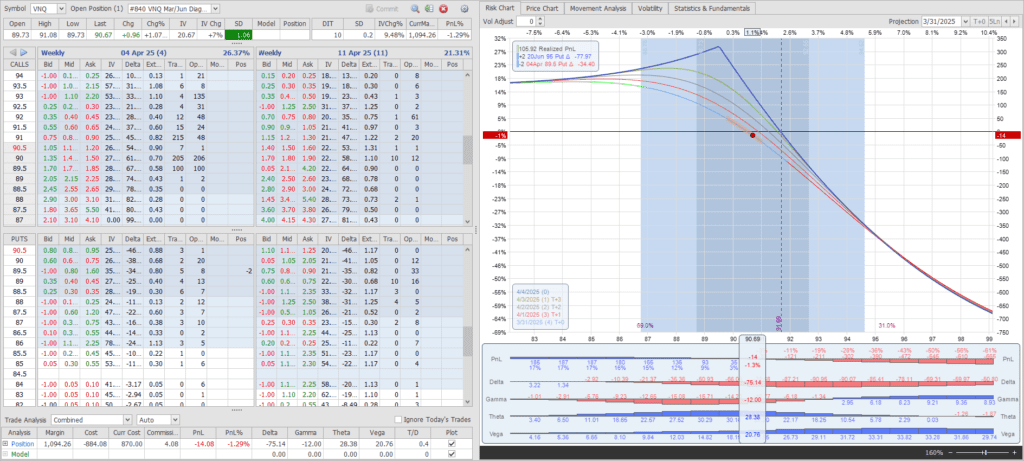Click the 11 Apr 25 (11) expiration header
The image size is (1024, 461).
[366, 52]
